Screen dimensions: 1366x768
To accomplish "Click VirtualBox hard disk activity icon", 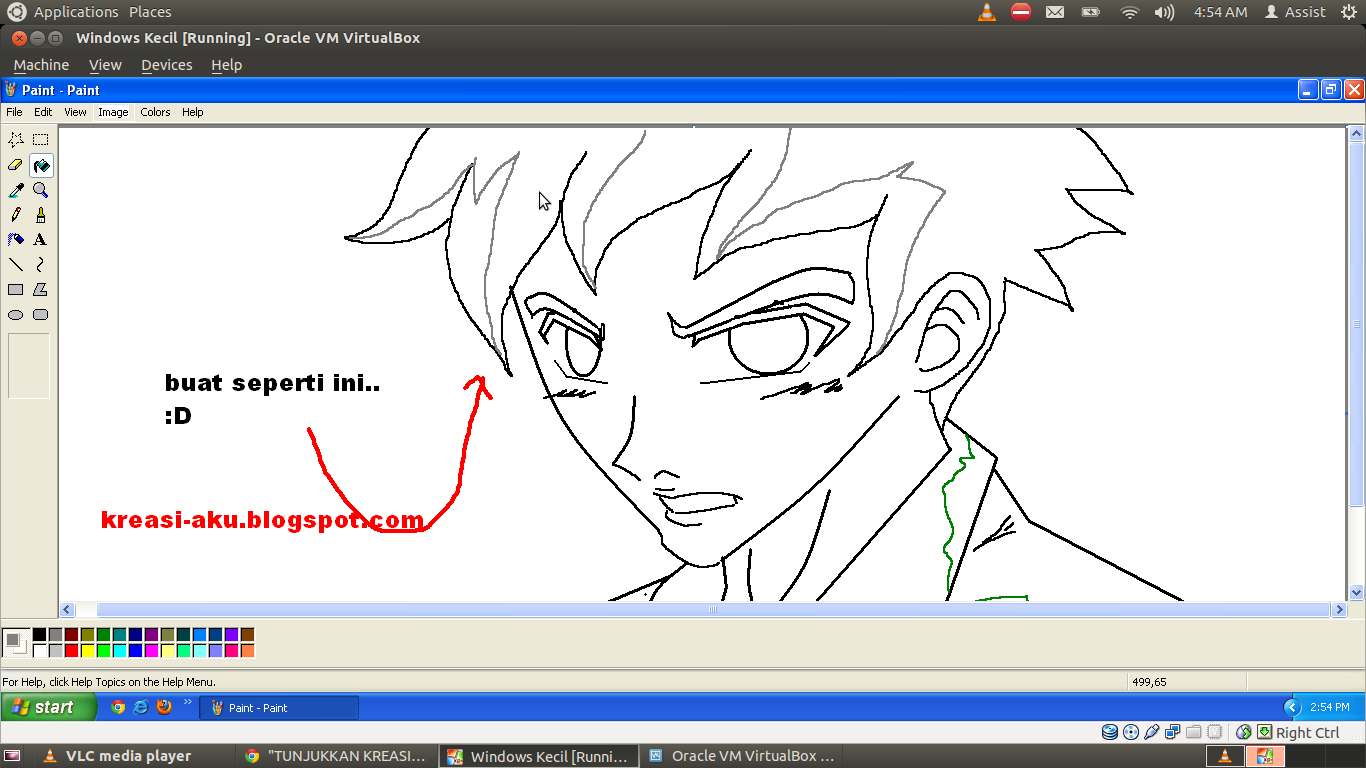I will point(1110,732).
